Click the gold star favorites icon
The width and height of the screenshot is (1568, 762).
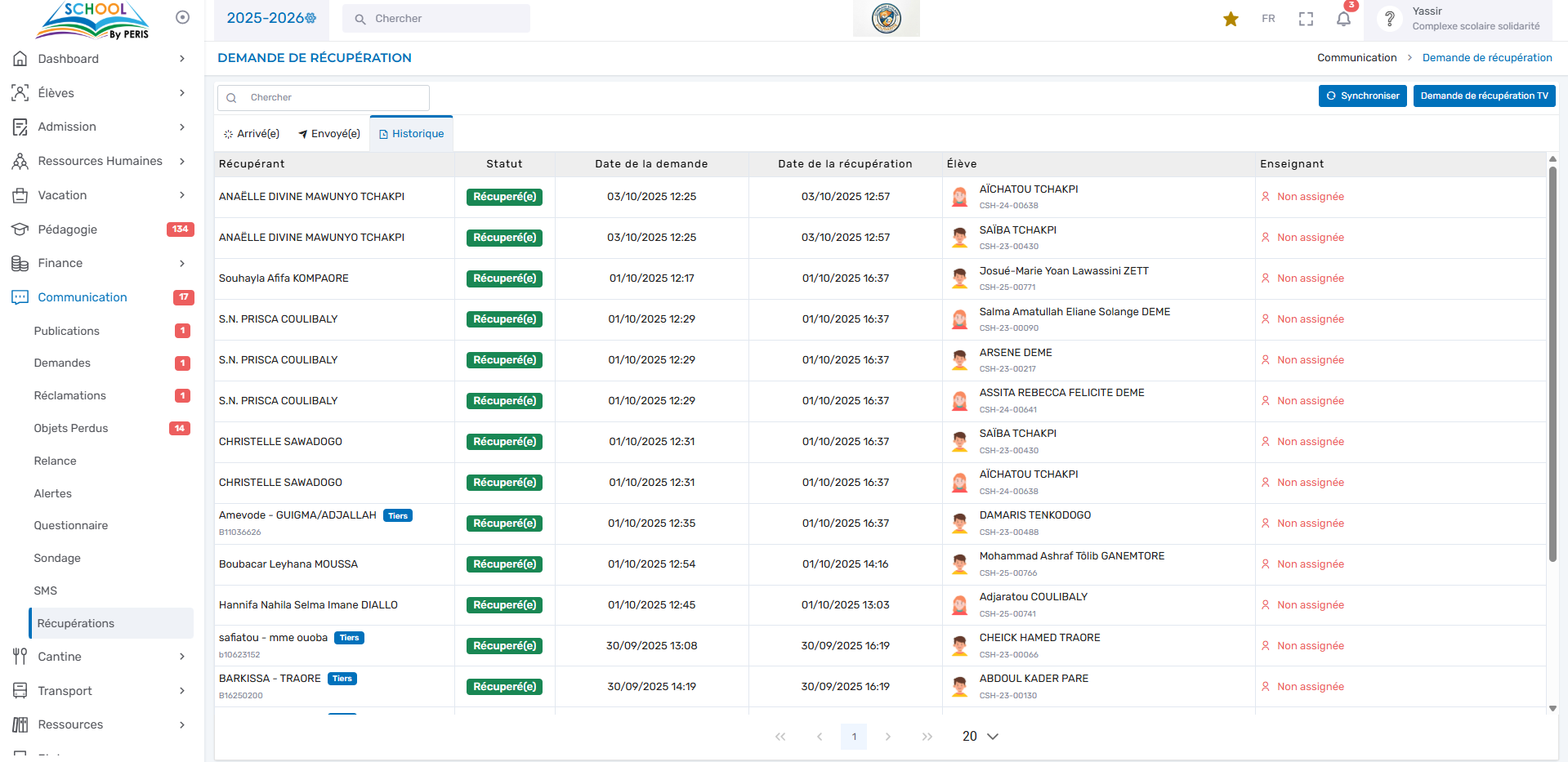pos(1231,19)
